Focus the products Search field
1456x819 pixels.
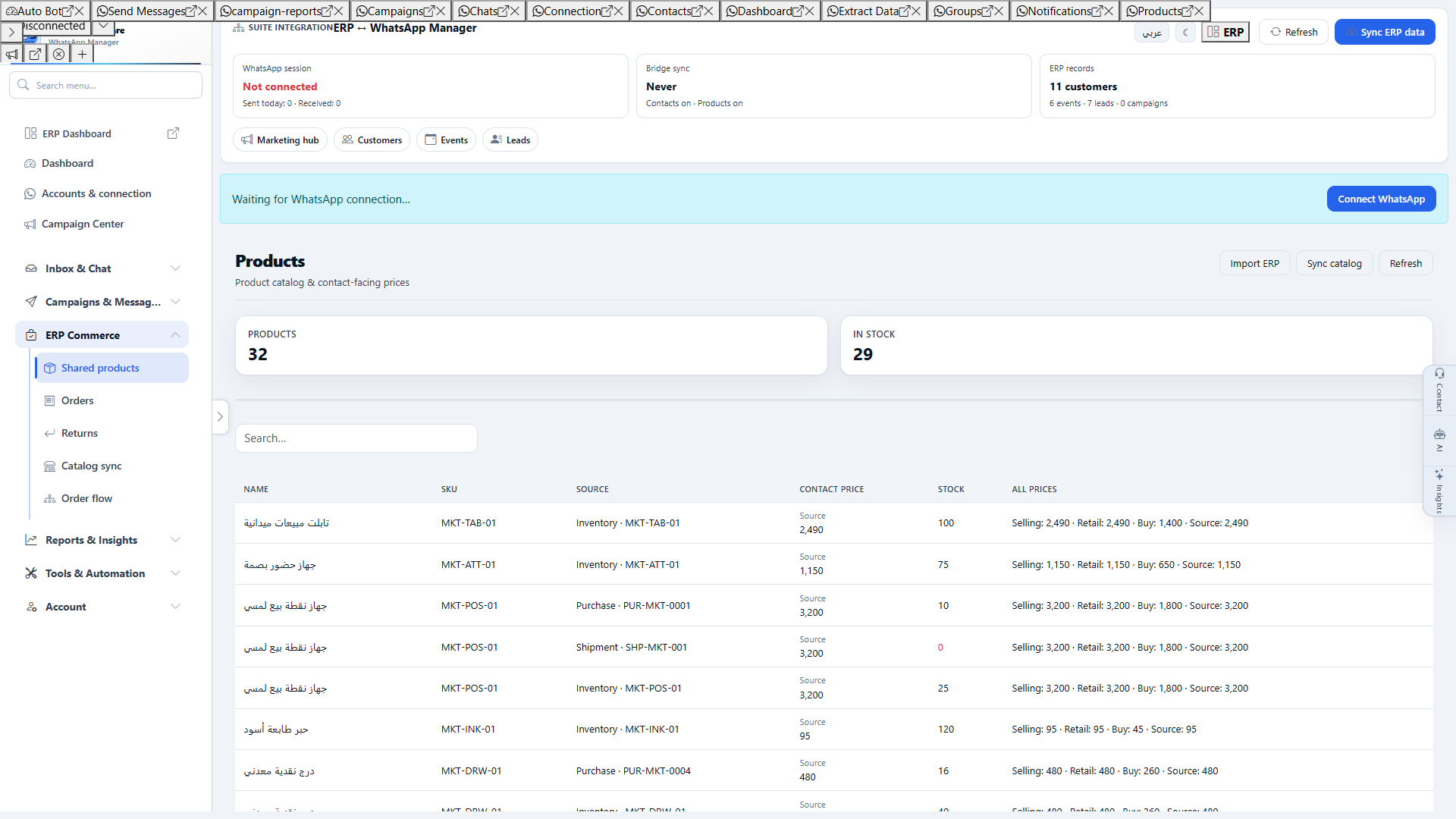[x=356, y=438]
